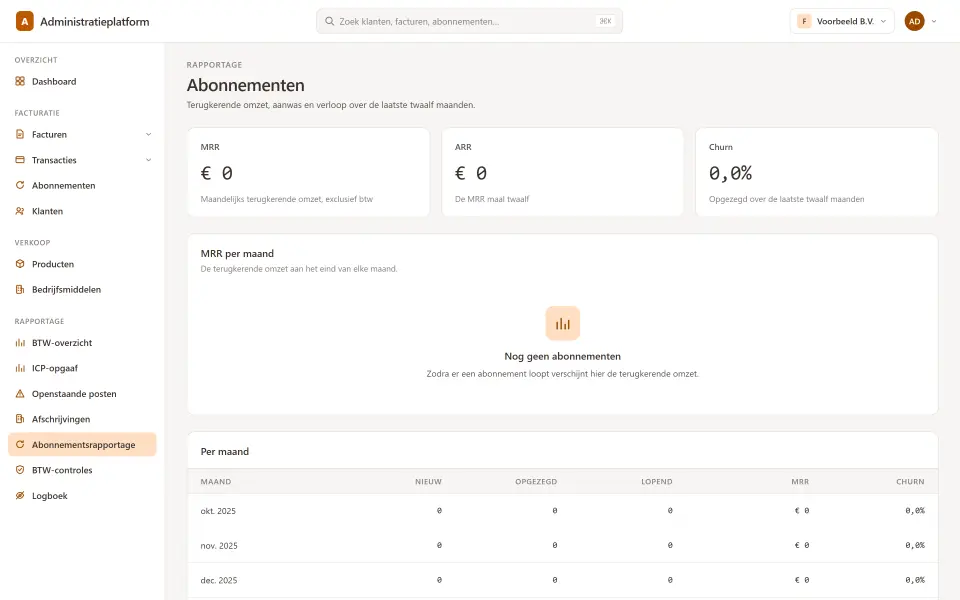Click the Logboek eye icon
The height and width of the screenshot is (600, 960).
(20, 496)
